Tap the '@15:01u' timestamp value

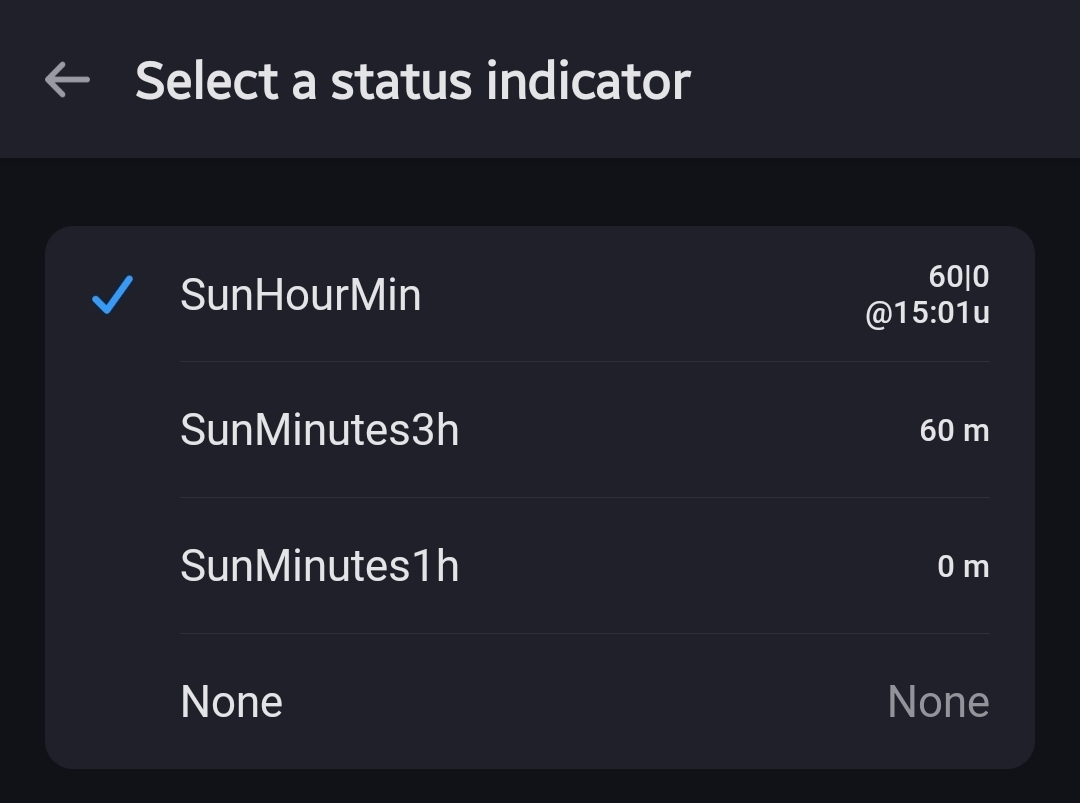point(927,313)
